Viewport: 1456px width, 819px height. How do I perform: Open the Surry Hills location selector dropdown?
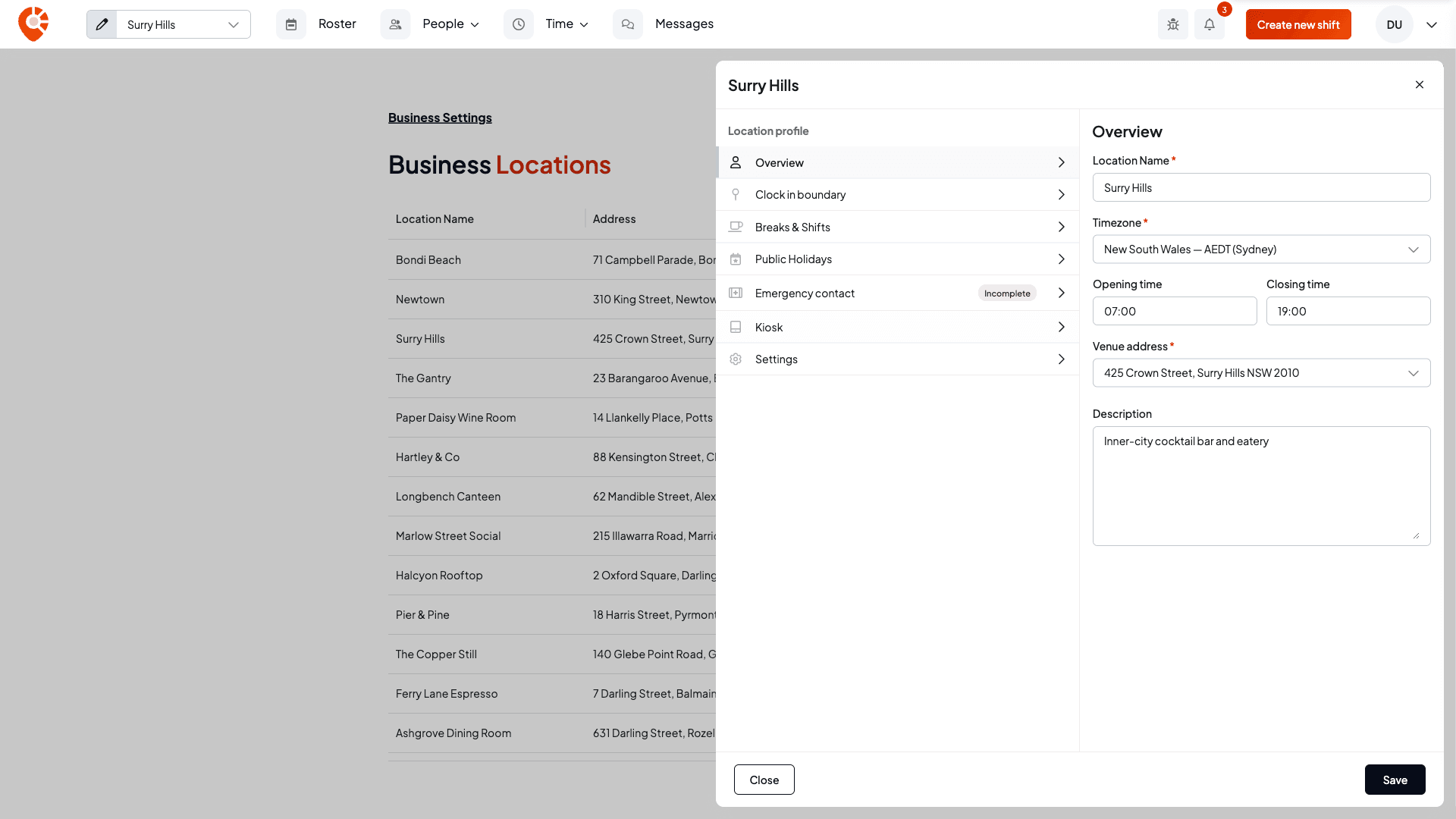pyautogui.click(x=184, y=24)
